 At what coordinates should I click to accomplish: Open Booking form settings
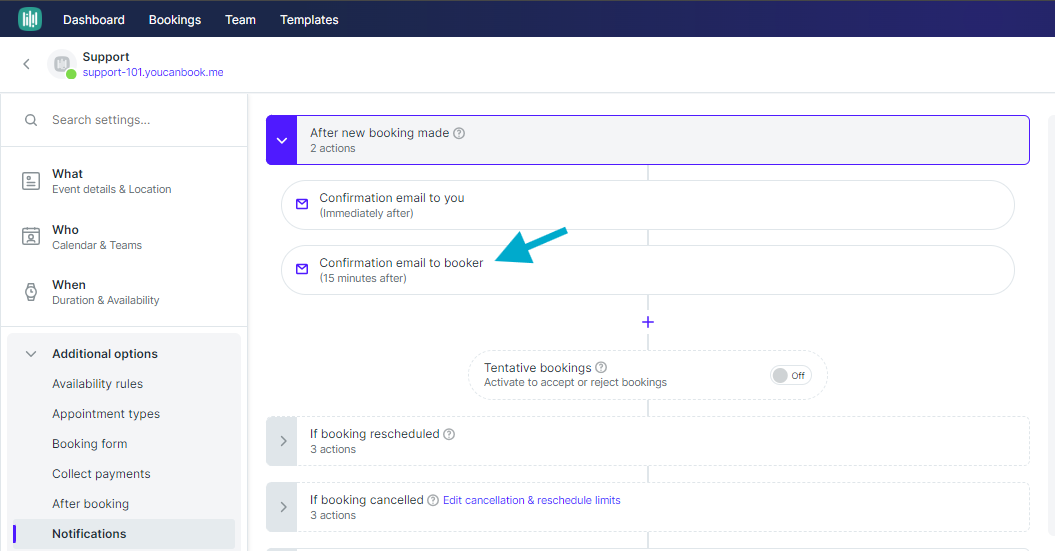click(89, 444)
